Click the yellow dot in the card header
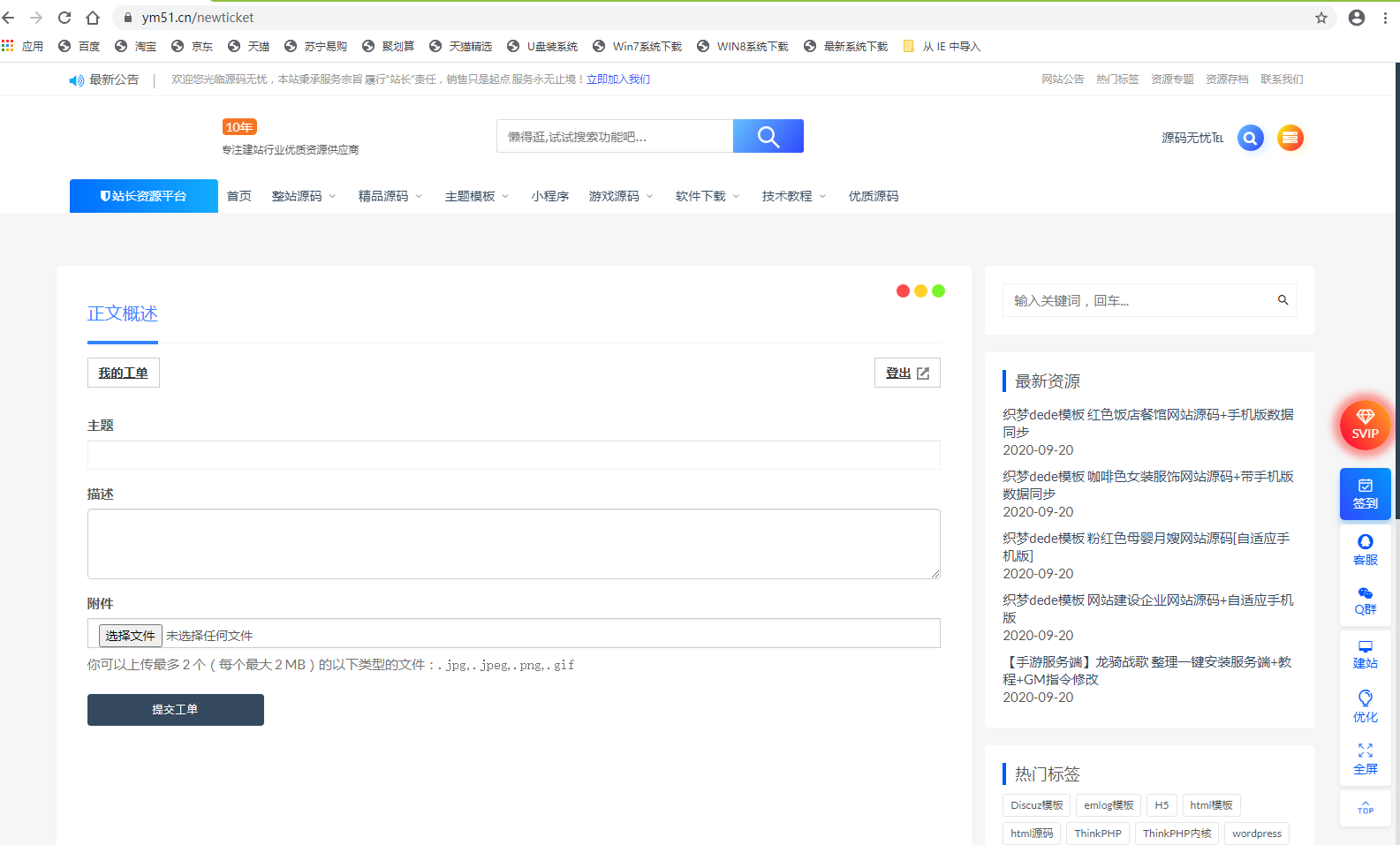 920,291
